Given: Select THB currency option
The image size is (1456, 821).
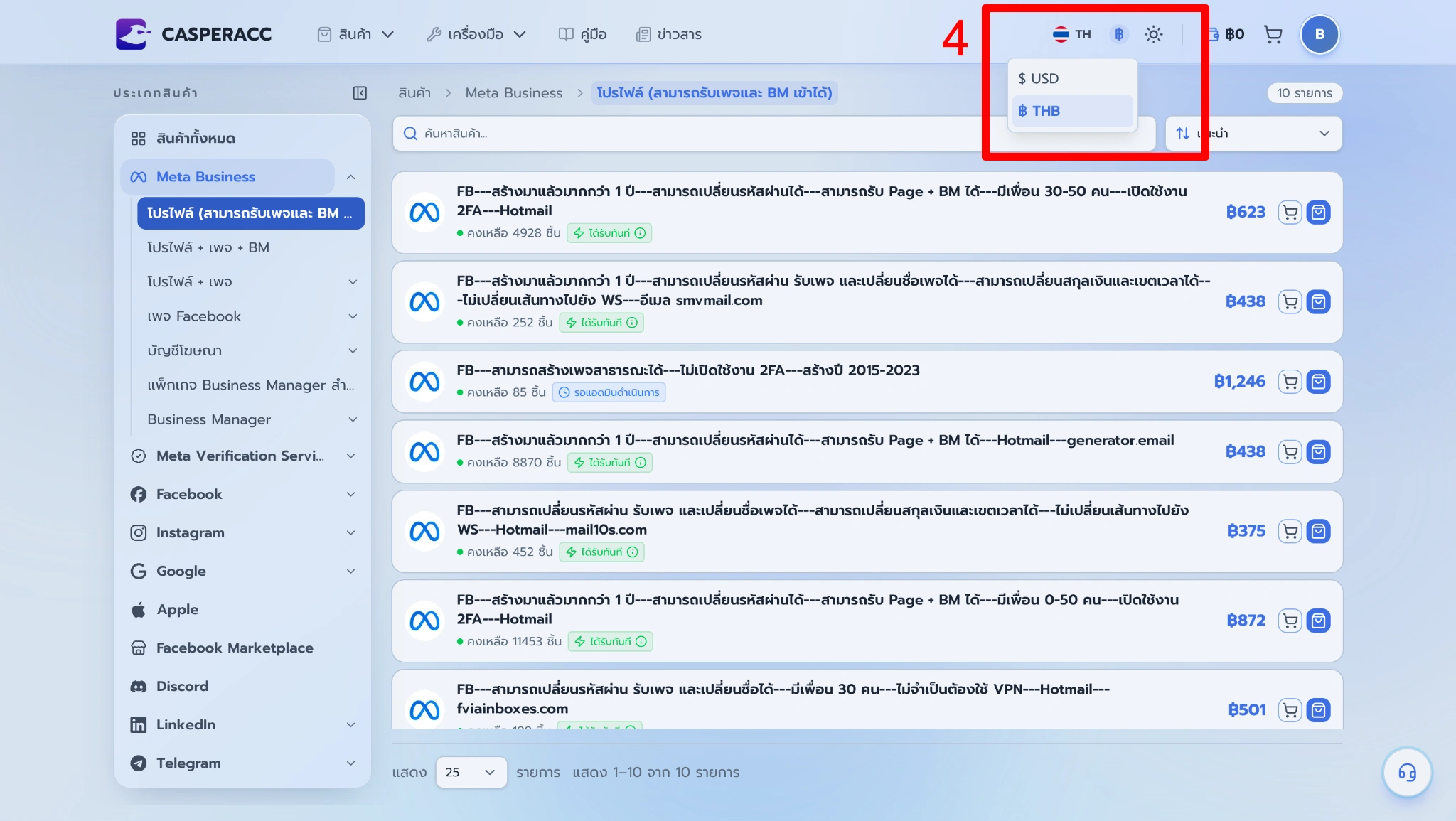Looking at the screenshot, I should click(1072, 111).
